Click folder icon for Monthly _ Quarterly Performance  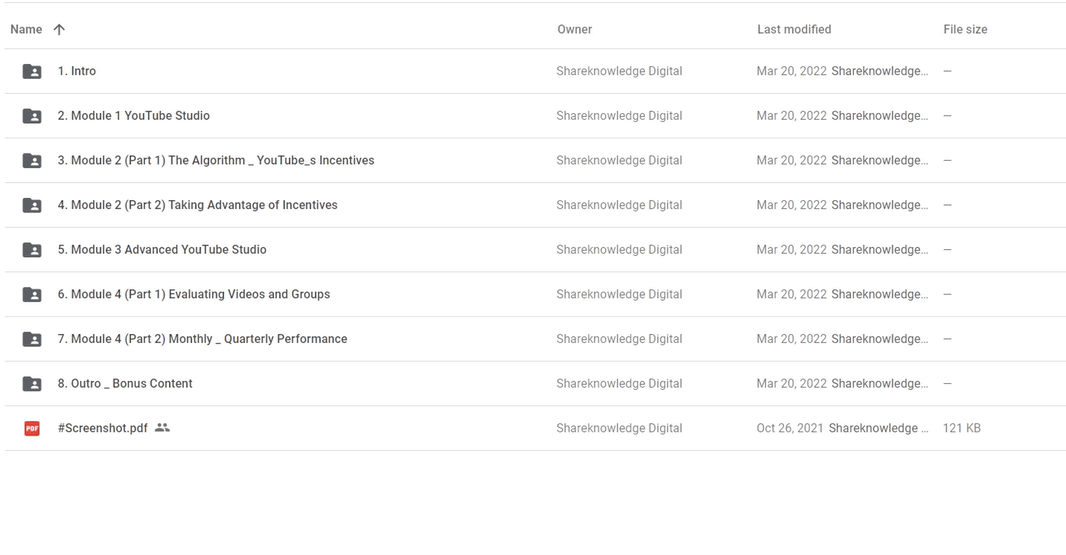pyautogui.click(x=32, y=339)
